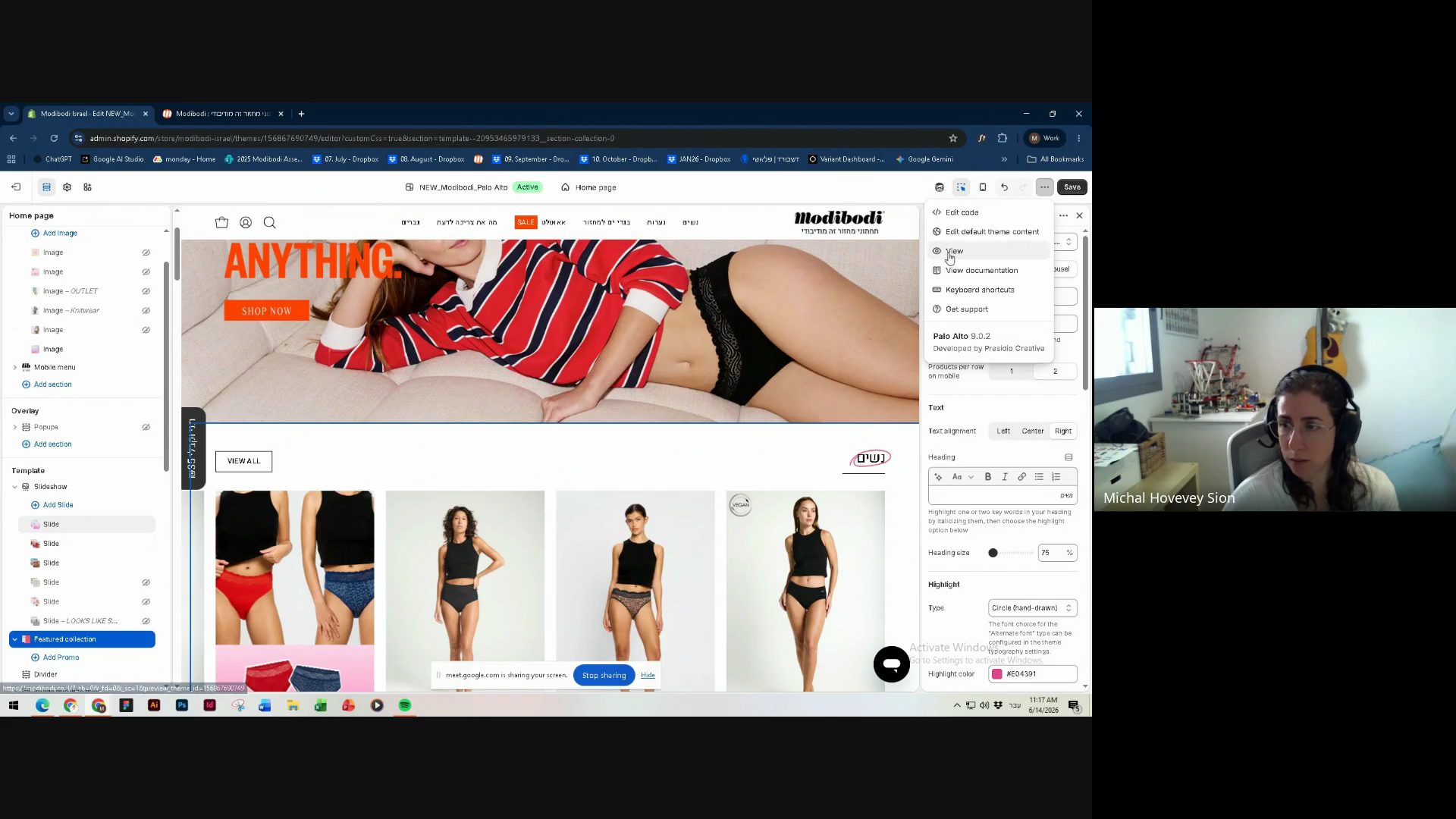Show hidden bookmarks with the chevron
The height and width of the screenshot is (819, 1456).
click(1004, 159)
